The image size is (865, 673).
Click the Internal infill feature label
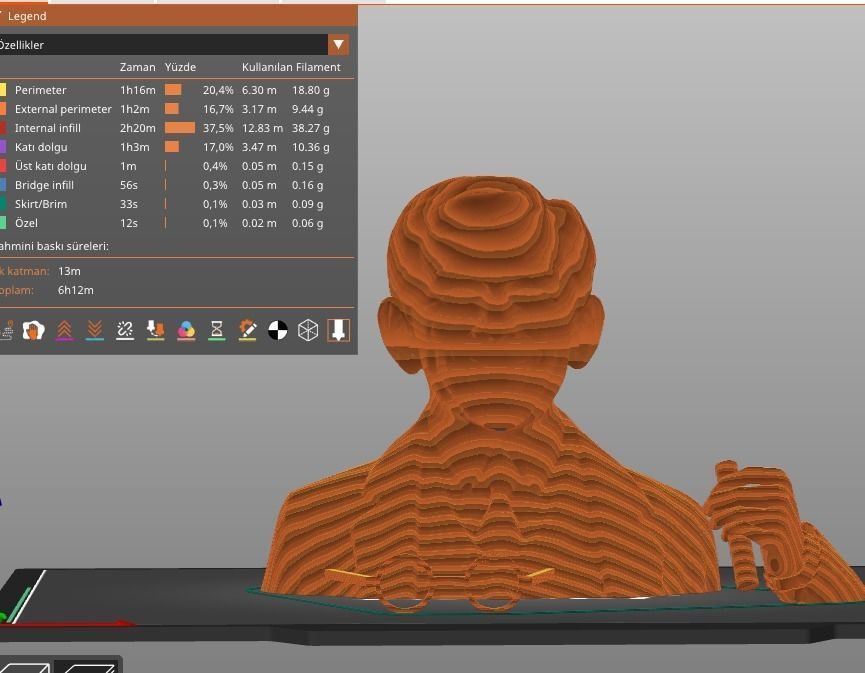coord(47,128)
